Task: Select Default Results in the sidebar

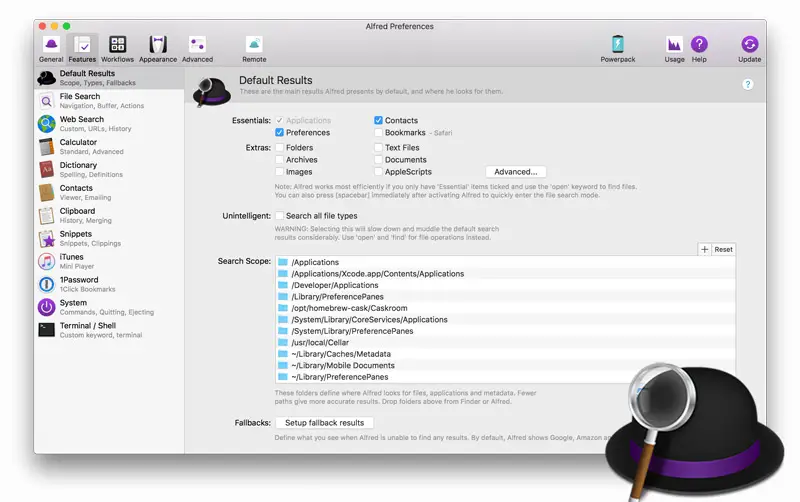Action: pos(109,78)
